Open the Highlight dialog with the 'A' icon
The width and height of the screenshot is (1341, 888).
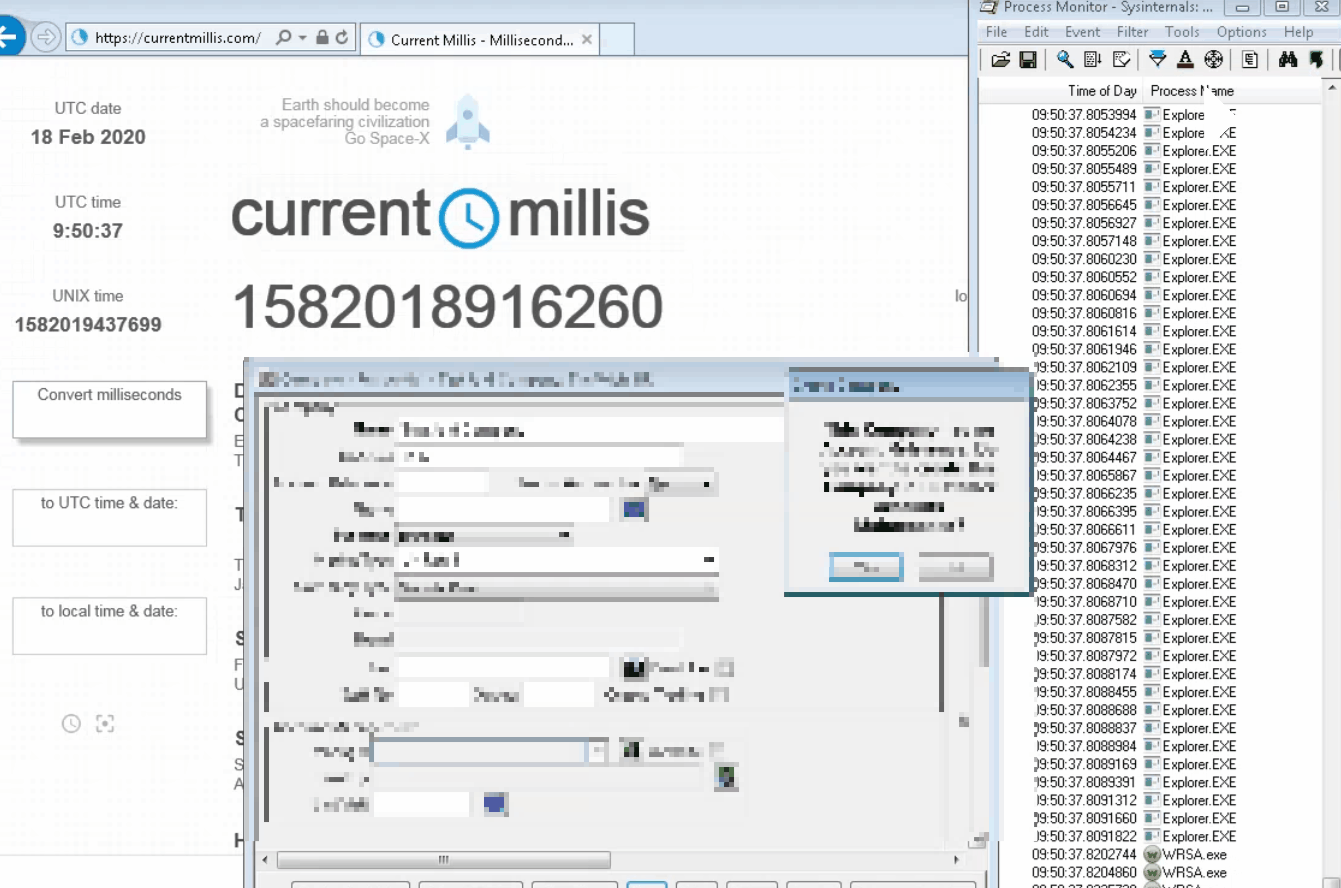coord(1185,60)
